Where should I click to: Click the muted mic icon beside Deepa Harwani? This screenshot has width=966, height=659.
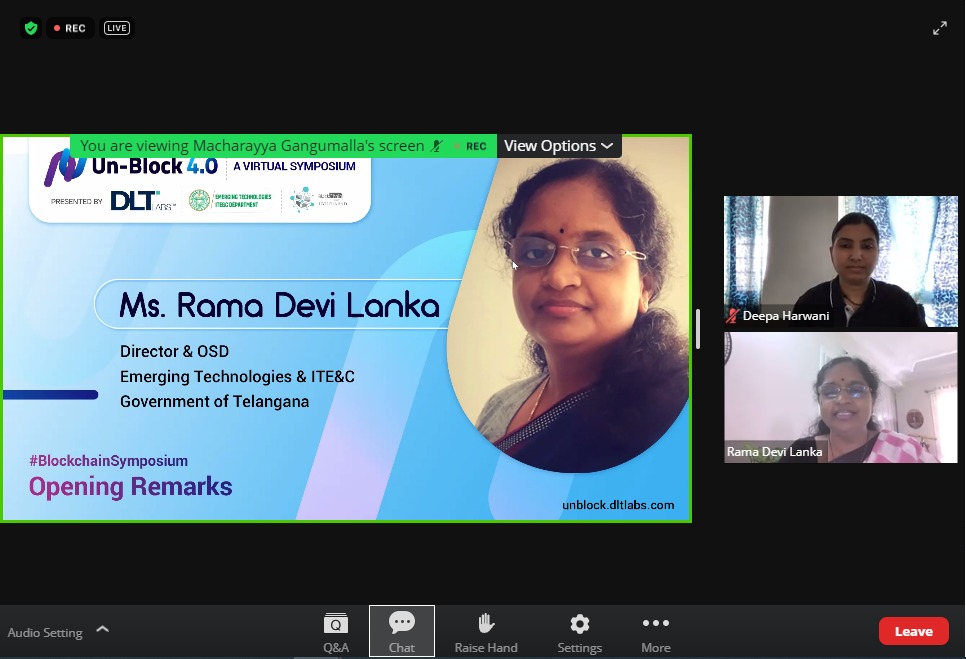732,316
